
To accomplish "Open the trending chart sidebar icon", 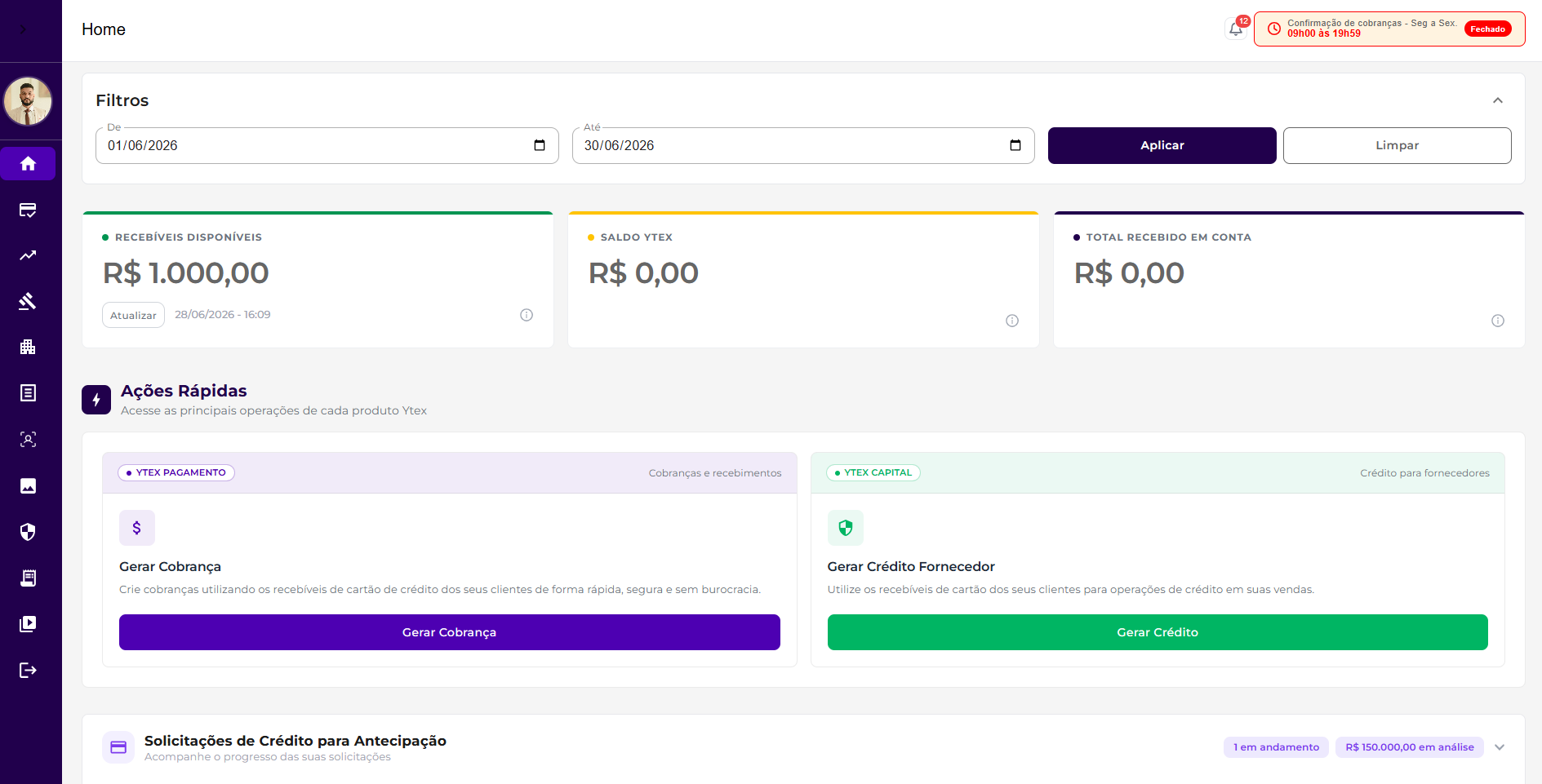I will (x=28, y=255).
